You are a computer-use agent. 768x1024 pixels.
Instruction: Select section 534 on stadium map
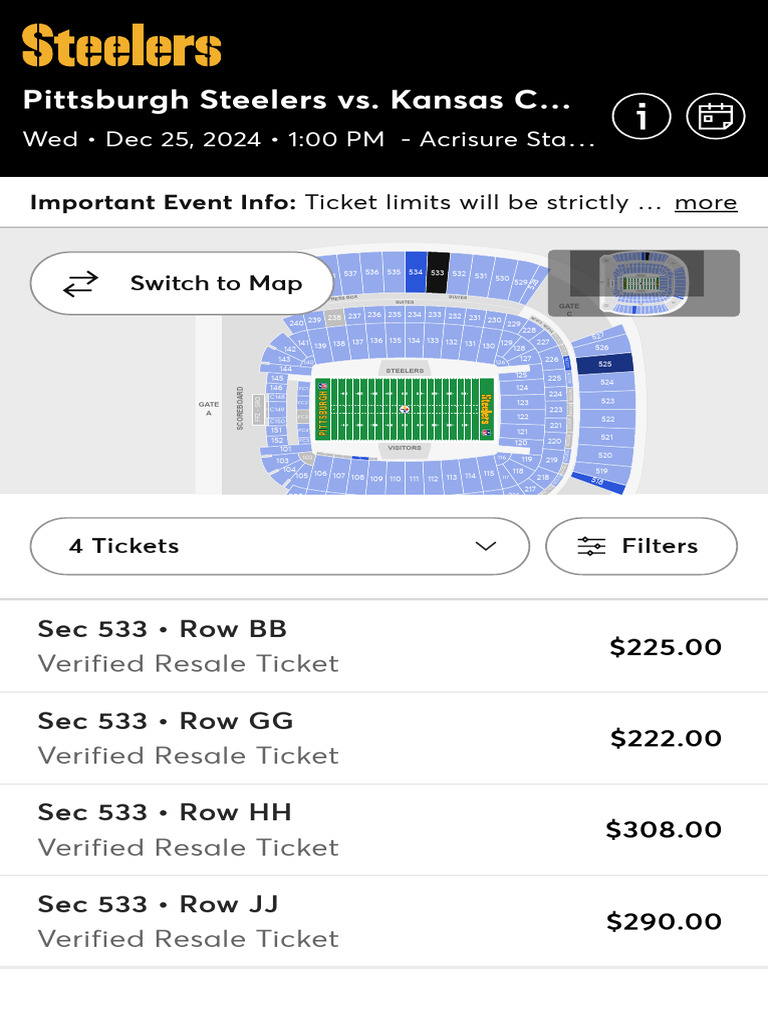(x=415, y=272)
